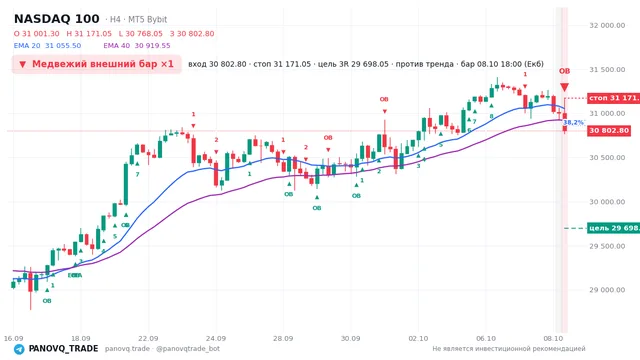The image size is (640, 360).
Task: Click the '06.10' date axis label
Action: tap(486, 338)
